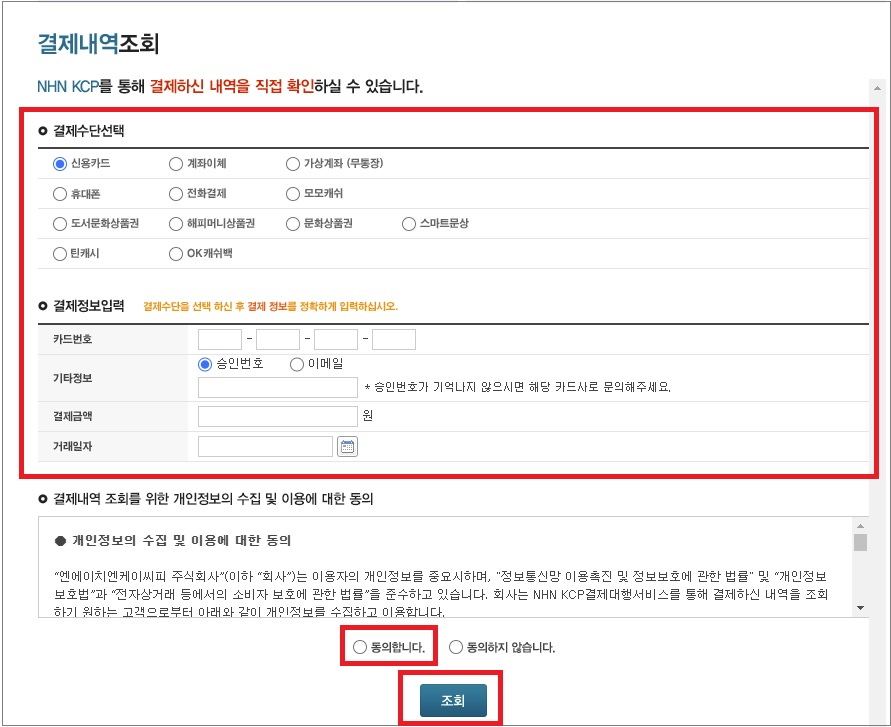Choose OK캐쉬백 as payment method

175,253
